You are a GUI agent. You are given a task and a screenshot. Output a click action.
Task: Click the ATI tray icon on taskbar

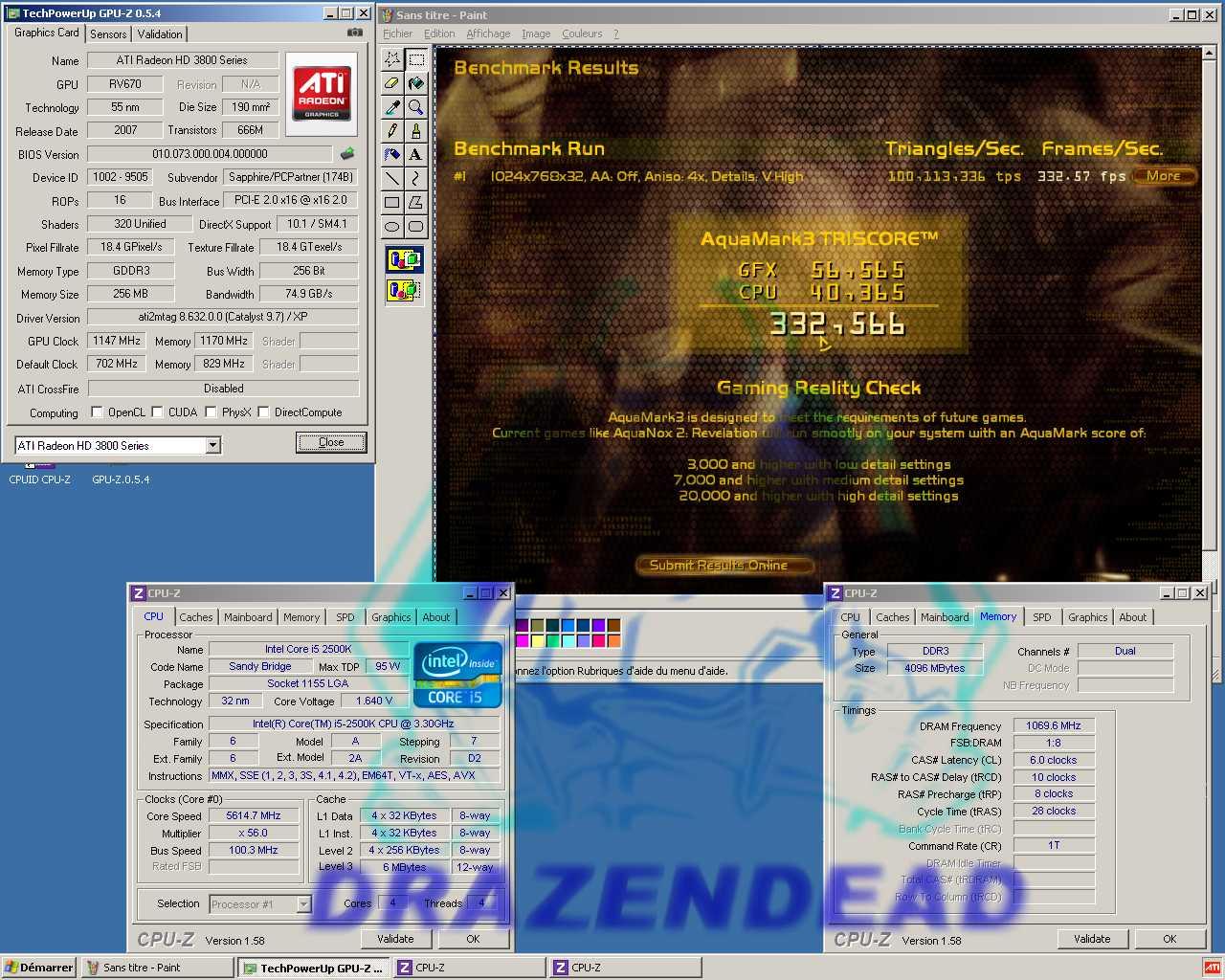[x=1212, y=968]
